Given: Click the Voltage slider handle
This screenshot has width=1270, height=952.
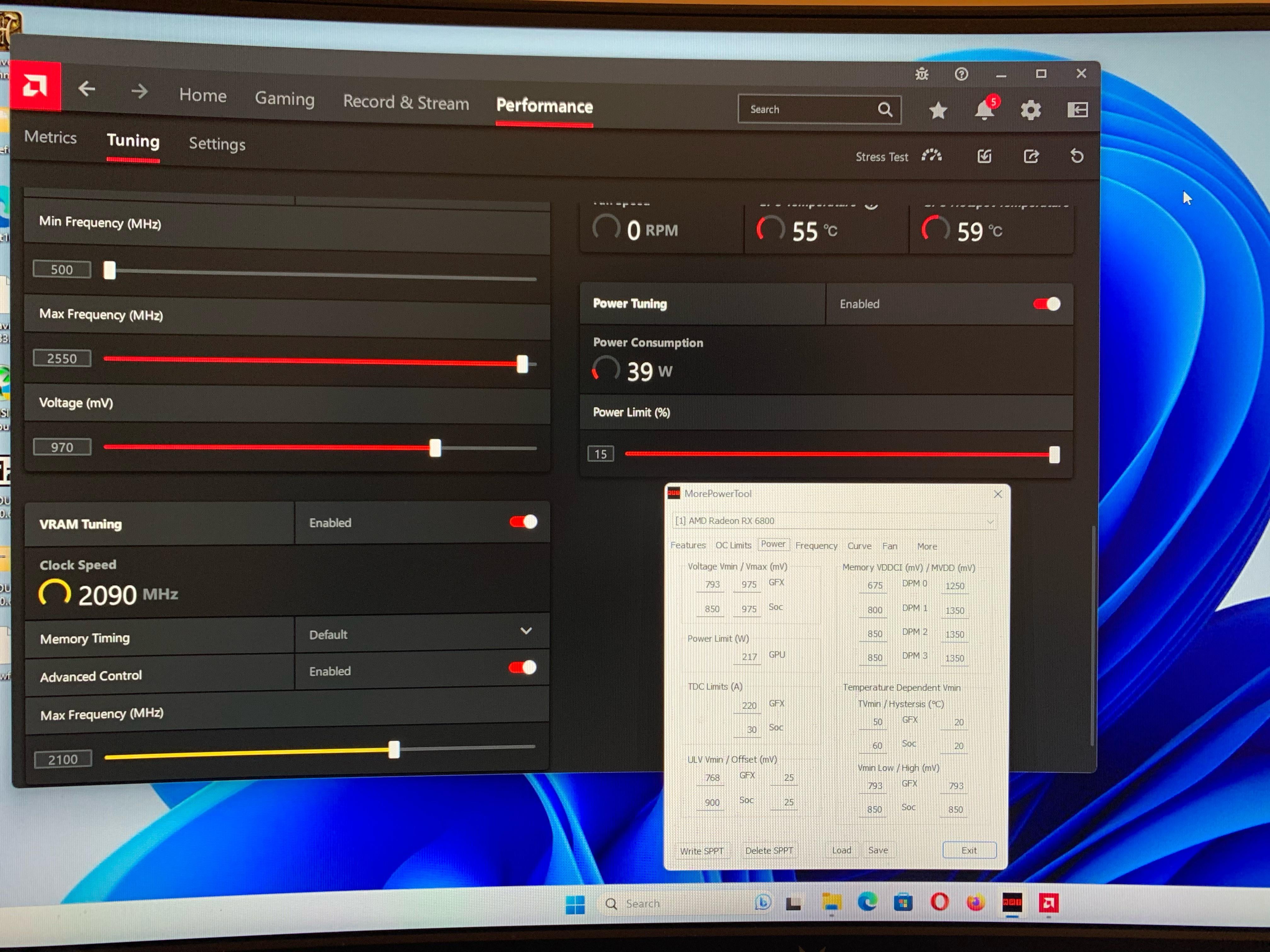Looking at the screenshot, I should coord(435,448).
